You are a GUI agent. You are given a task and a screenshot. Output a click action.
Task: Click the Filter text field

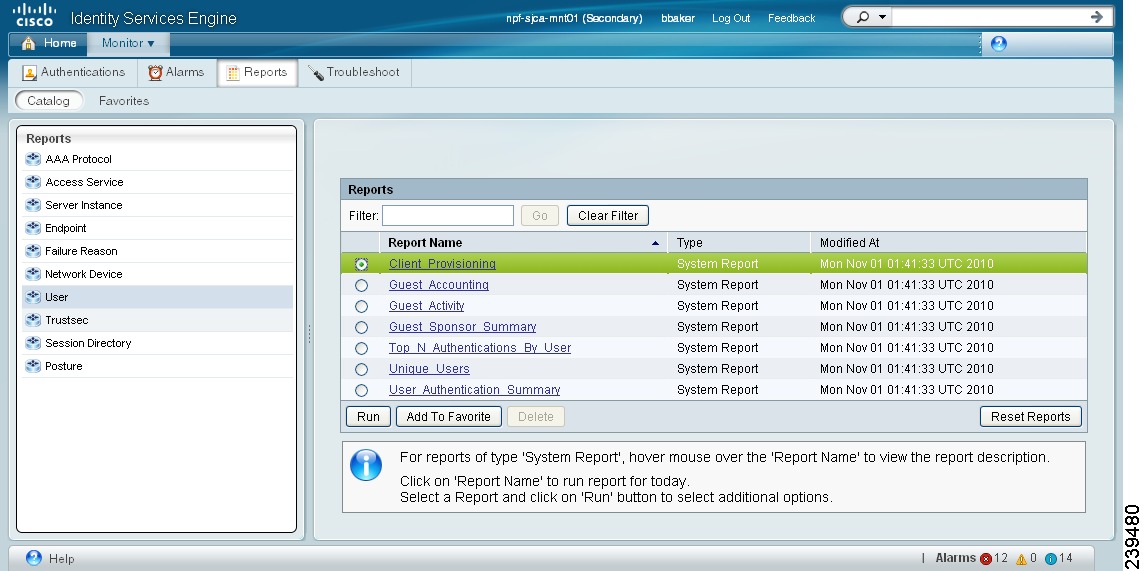[x=448, y=215]
